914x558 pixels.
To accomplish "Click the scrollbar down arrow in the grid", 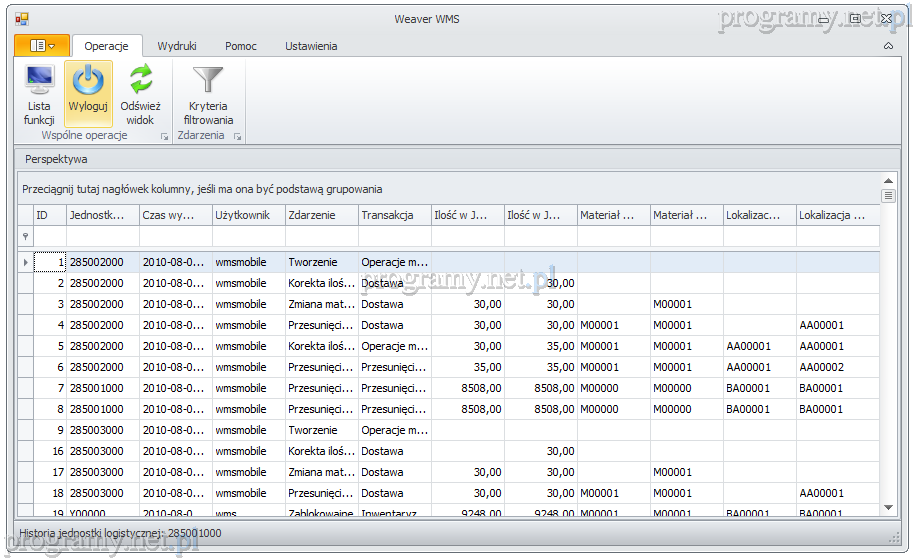I will [888, 508].
